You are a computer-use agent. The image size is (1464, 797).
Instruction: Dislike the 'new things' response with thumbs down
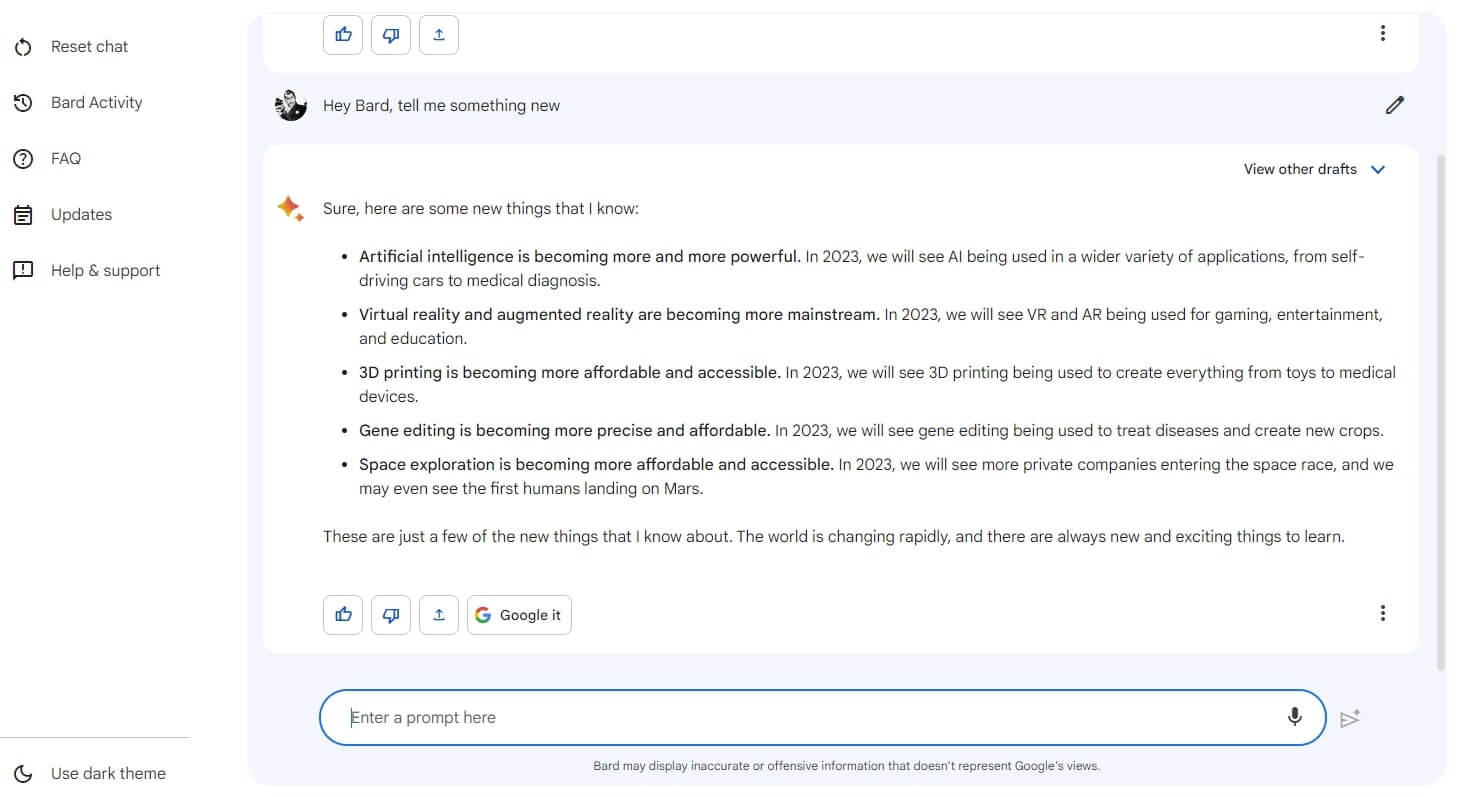391,615
